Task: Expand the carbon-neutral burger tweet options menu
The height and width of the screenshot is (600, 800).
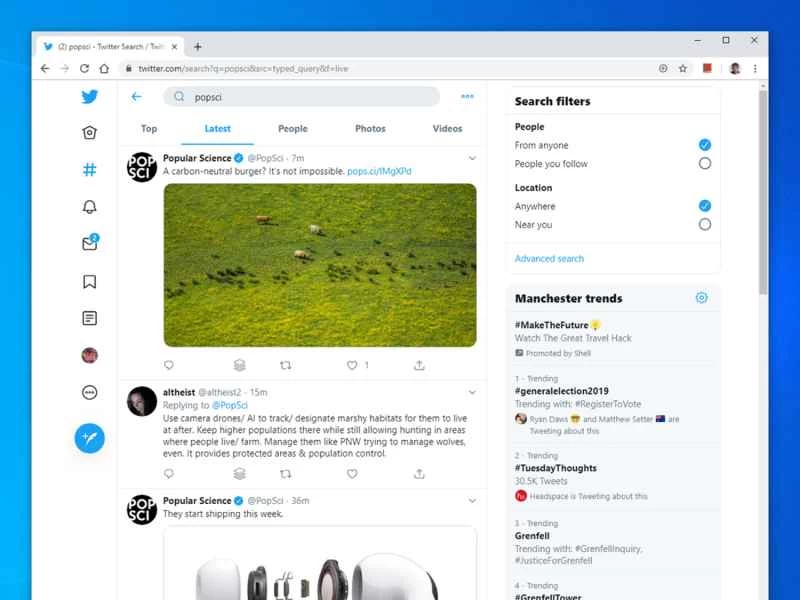Action: (472, 158)
